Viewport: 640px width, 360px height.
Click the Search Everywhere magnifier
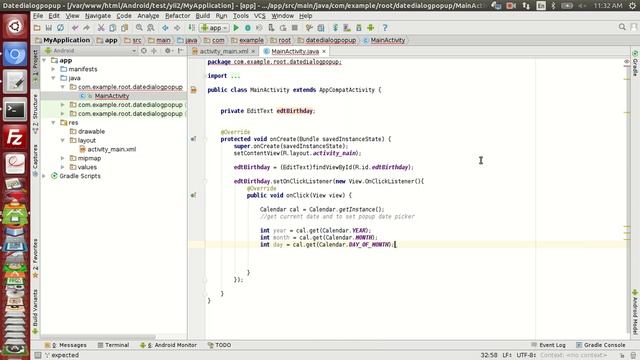(622, 27)
